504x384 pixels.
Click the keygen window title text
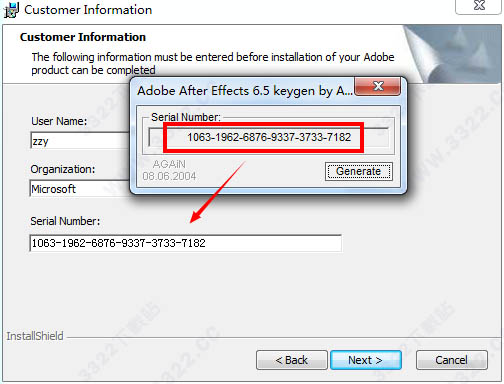click(245, 91)
